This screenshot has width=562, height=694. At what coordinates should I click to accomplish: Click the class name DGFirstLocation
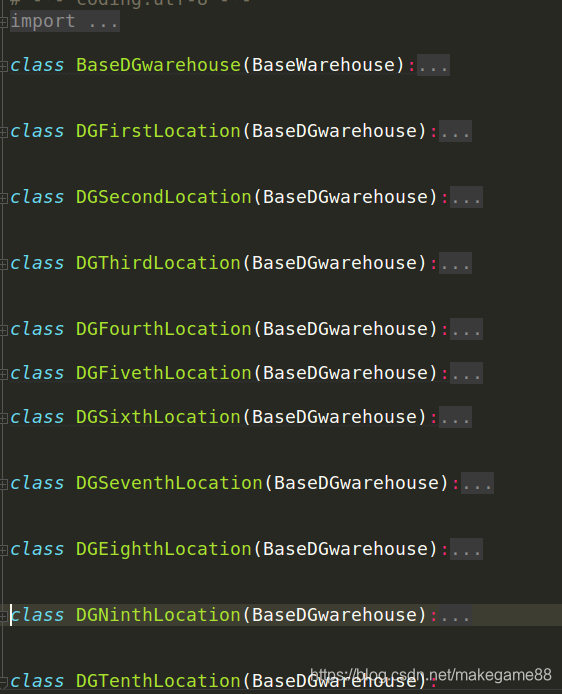[x=158, y=131]
